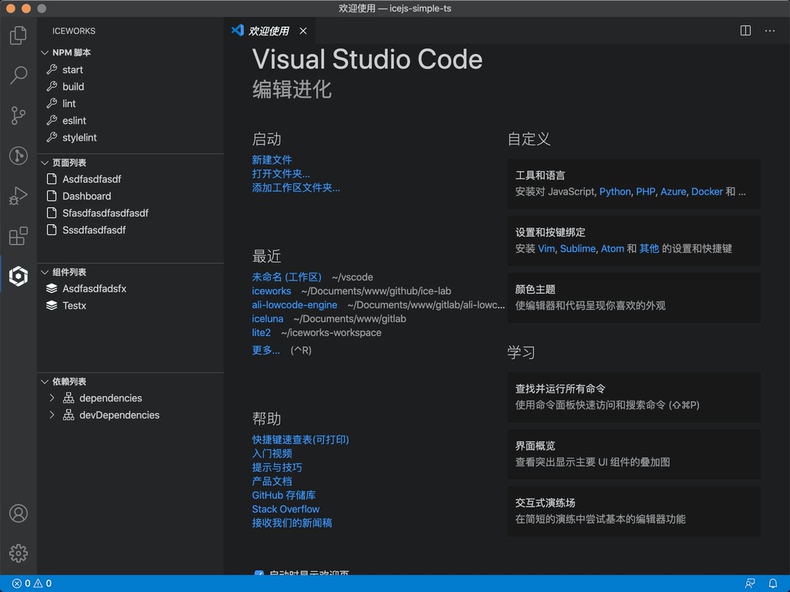Open recent folder iceluna
This screenshot has height=592, width=790.
tap(268, 318)
